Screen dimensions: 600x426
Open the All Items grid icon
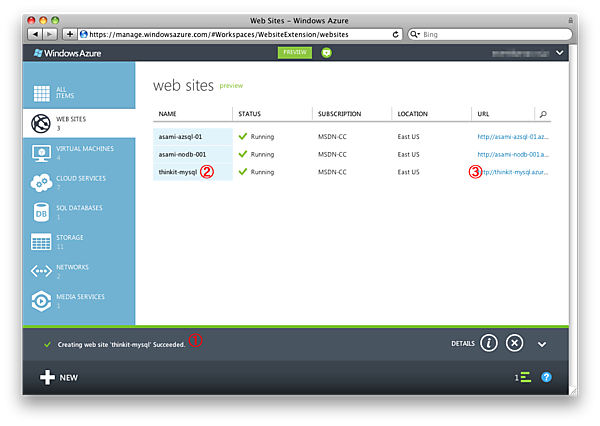click(42, 93)
